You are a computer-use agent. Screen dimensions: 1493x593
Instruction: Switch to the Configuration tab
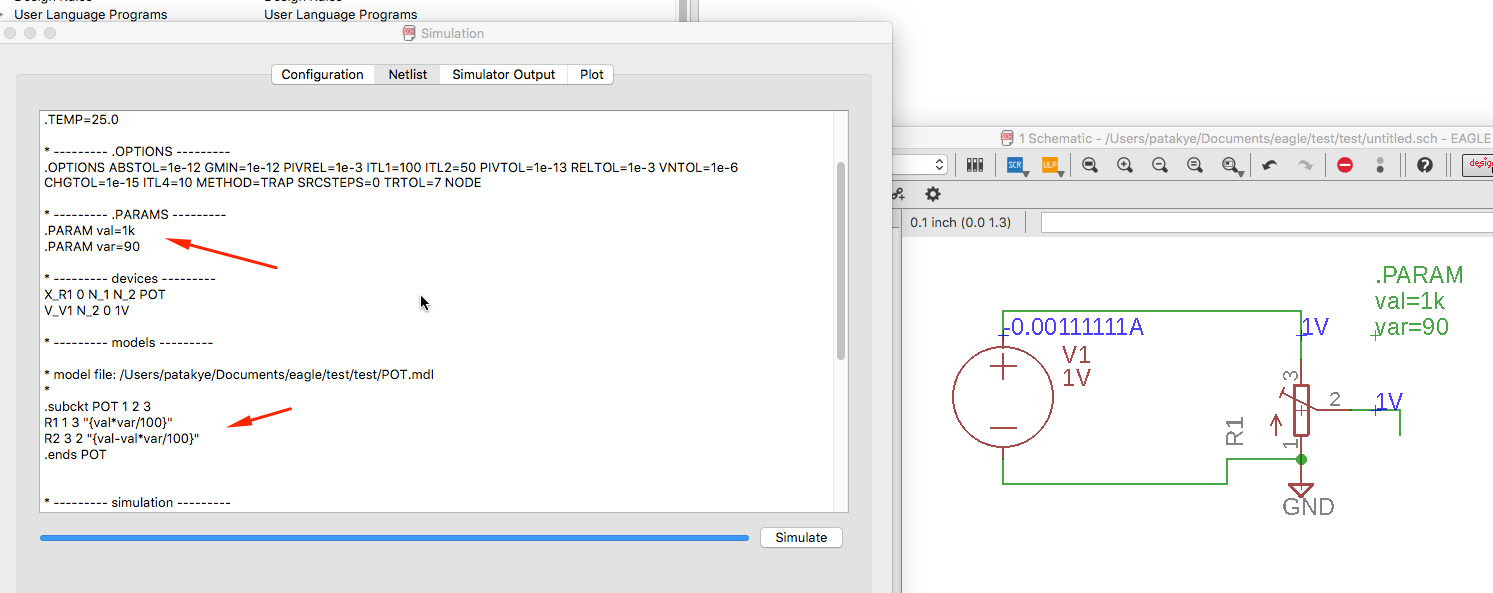pos(322,74)
